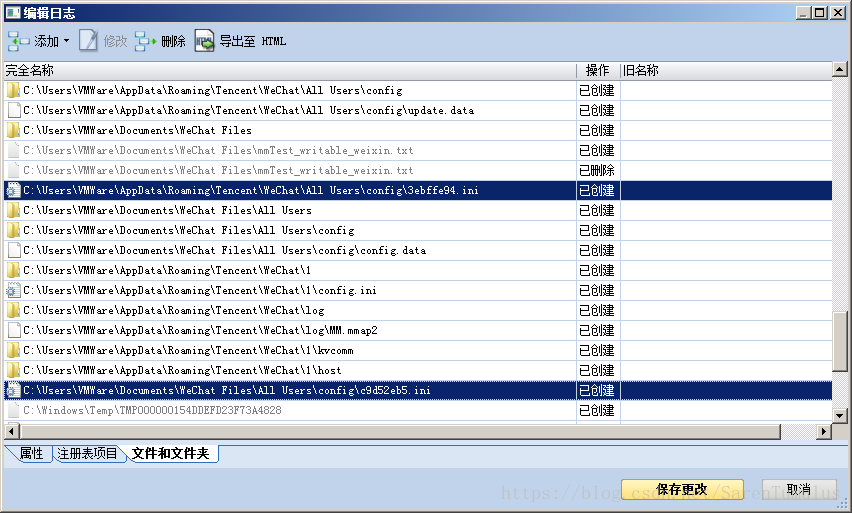
Task: Select the update.data file path text
Action: point(248,110)
